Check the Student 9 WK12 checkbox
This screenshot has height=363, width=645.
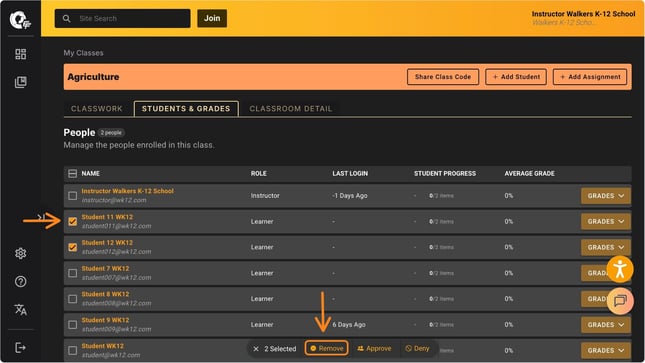(72, 325)
